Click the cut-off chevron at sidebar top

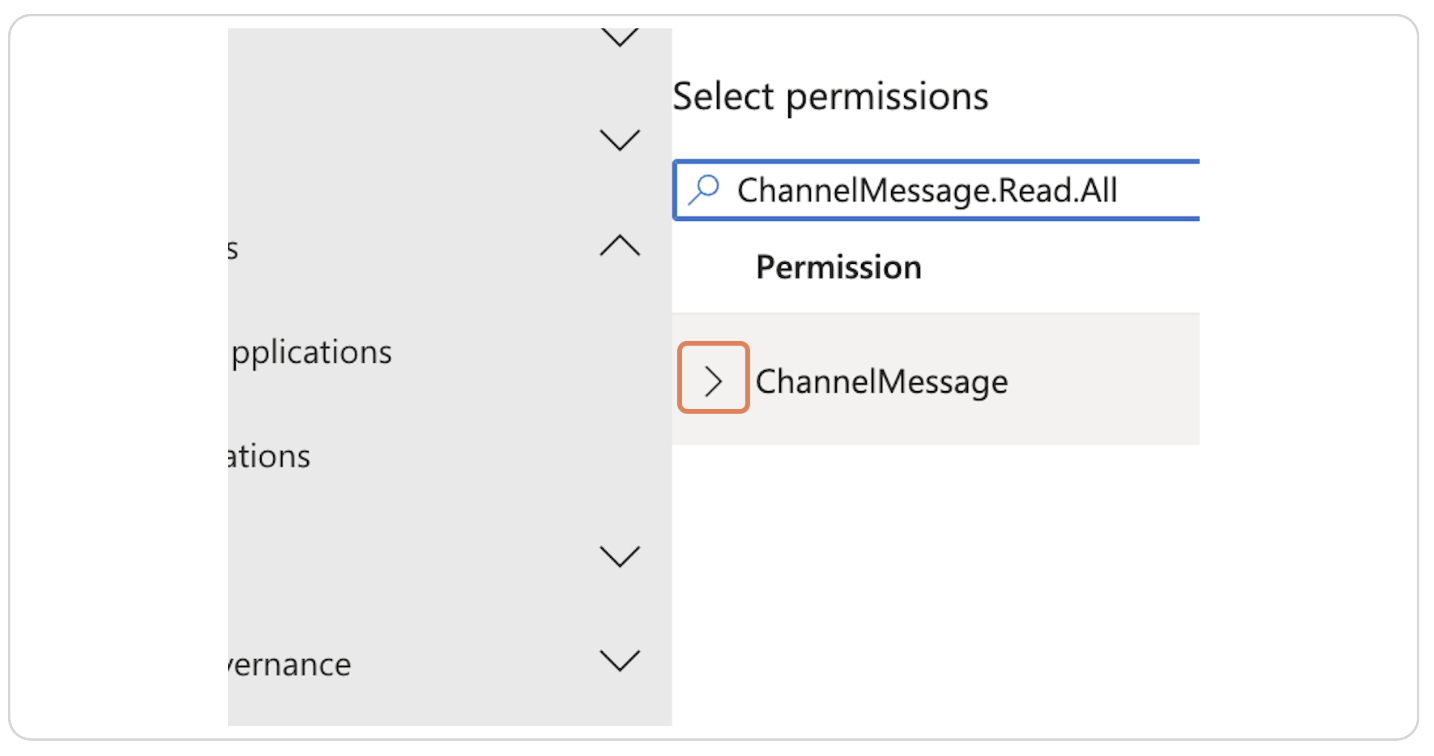[x=619, y=38]
